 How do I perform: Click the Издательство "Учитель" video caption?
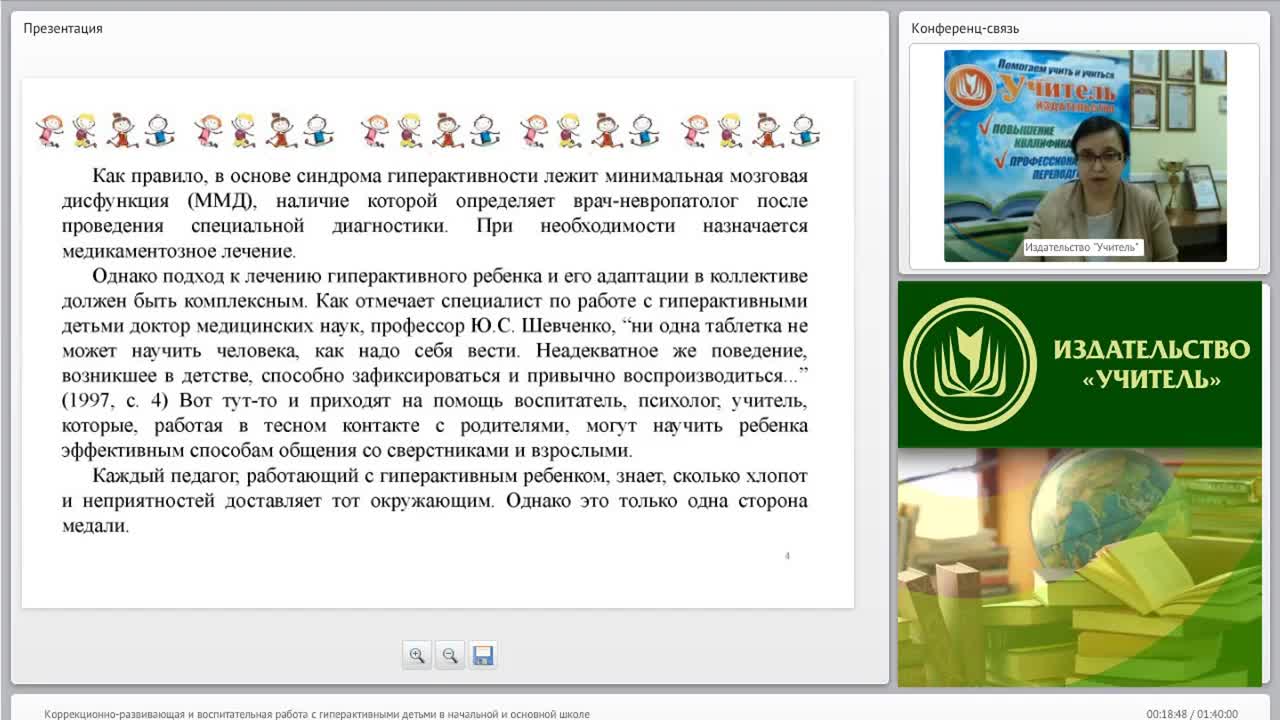(x=1083, y=247)
